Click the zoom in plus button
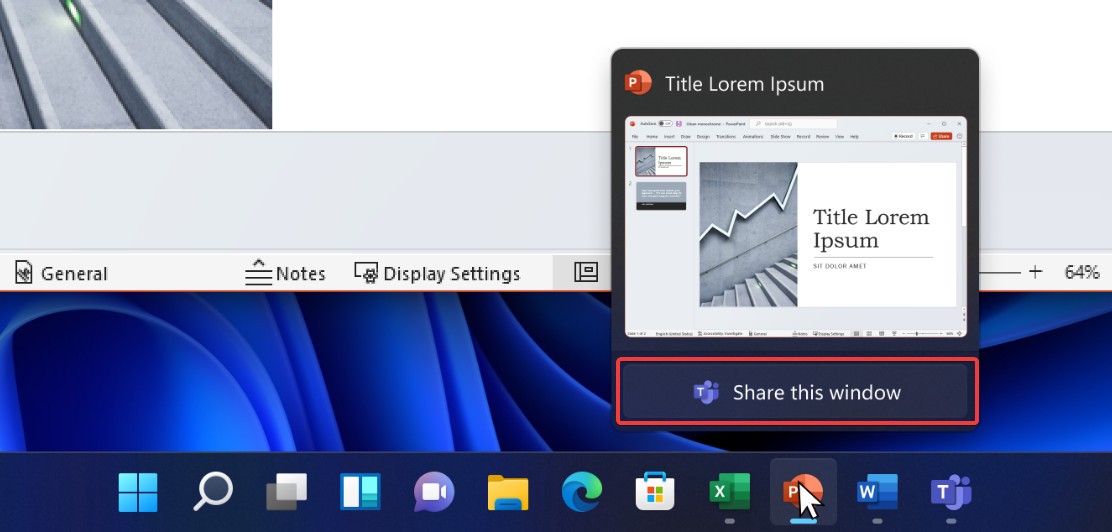 click(1035, 272)
